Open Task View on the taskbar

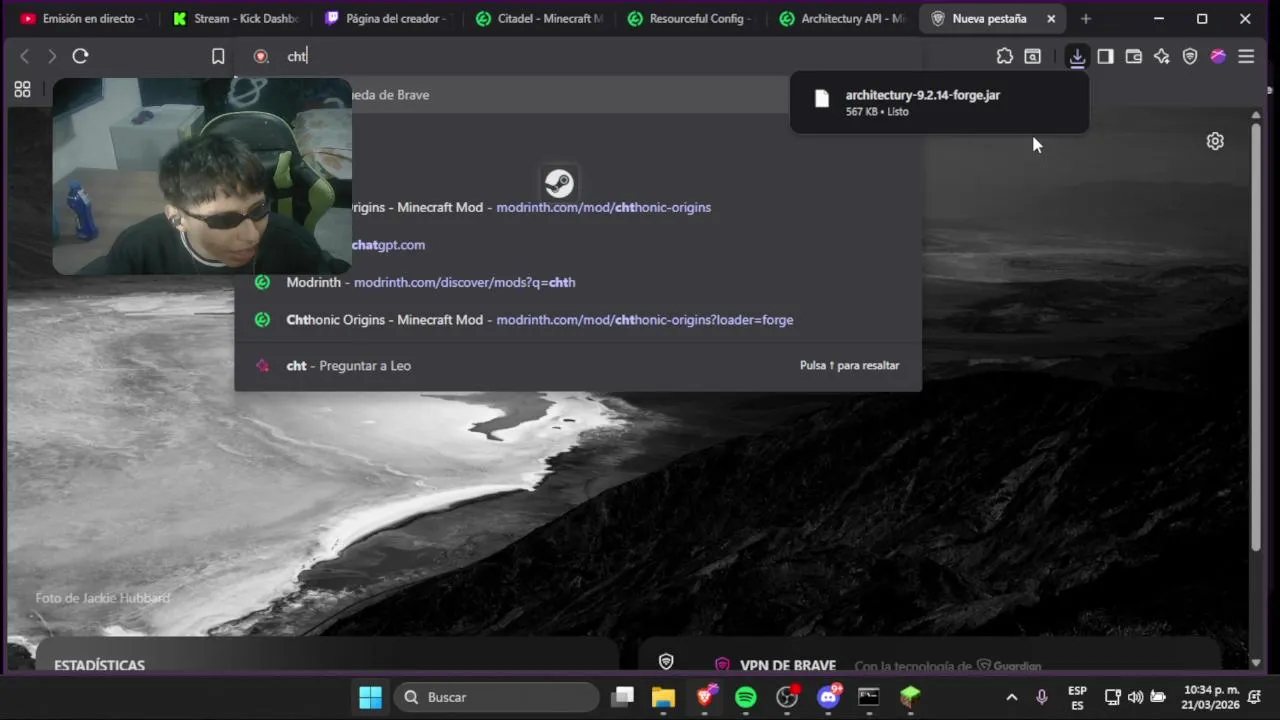[x=623, y=697]
